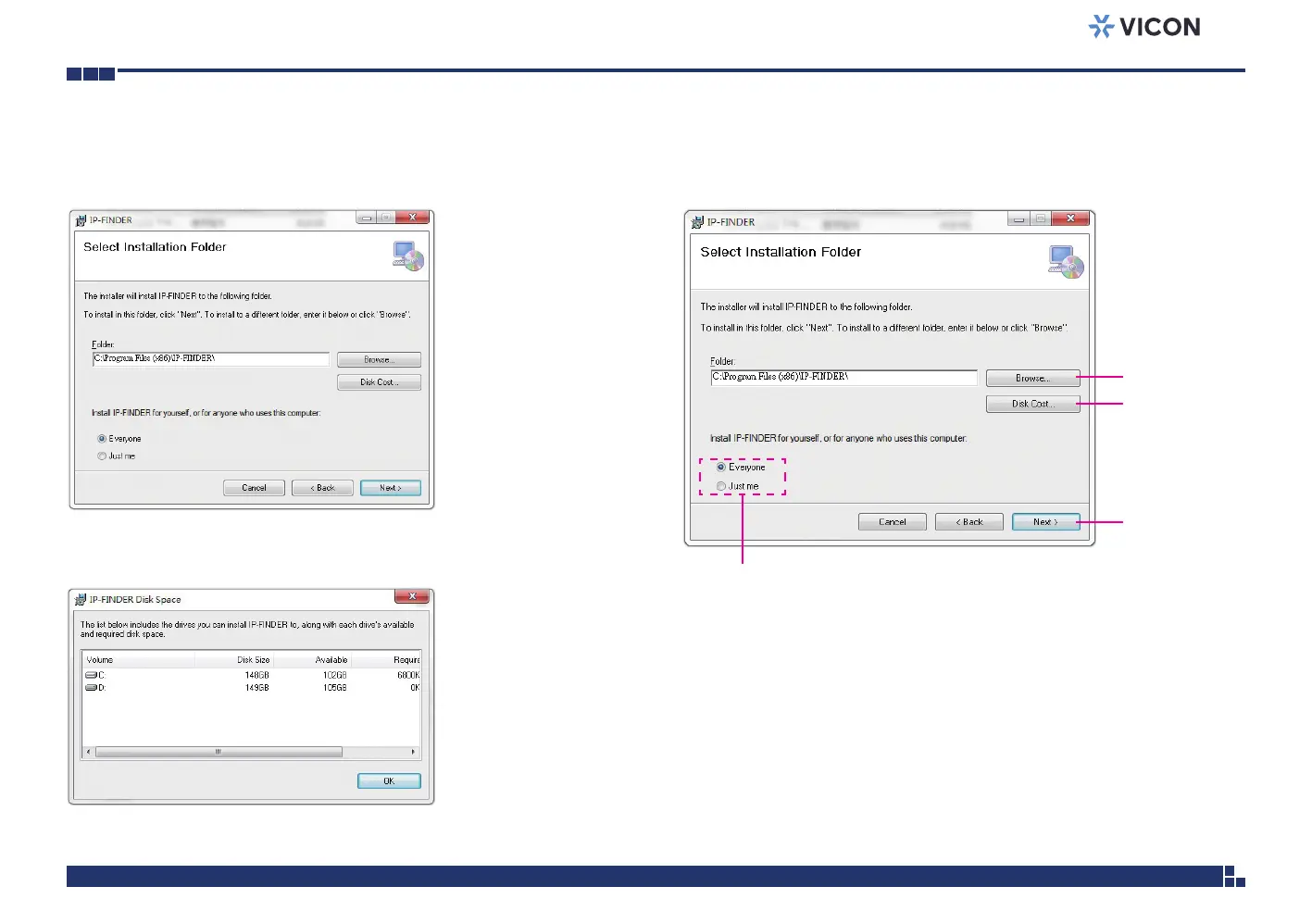Click the 148GB disk size value
This screenshot has height=924, width=1312.
pos(257,676)
